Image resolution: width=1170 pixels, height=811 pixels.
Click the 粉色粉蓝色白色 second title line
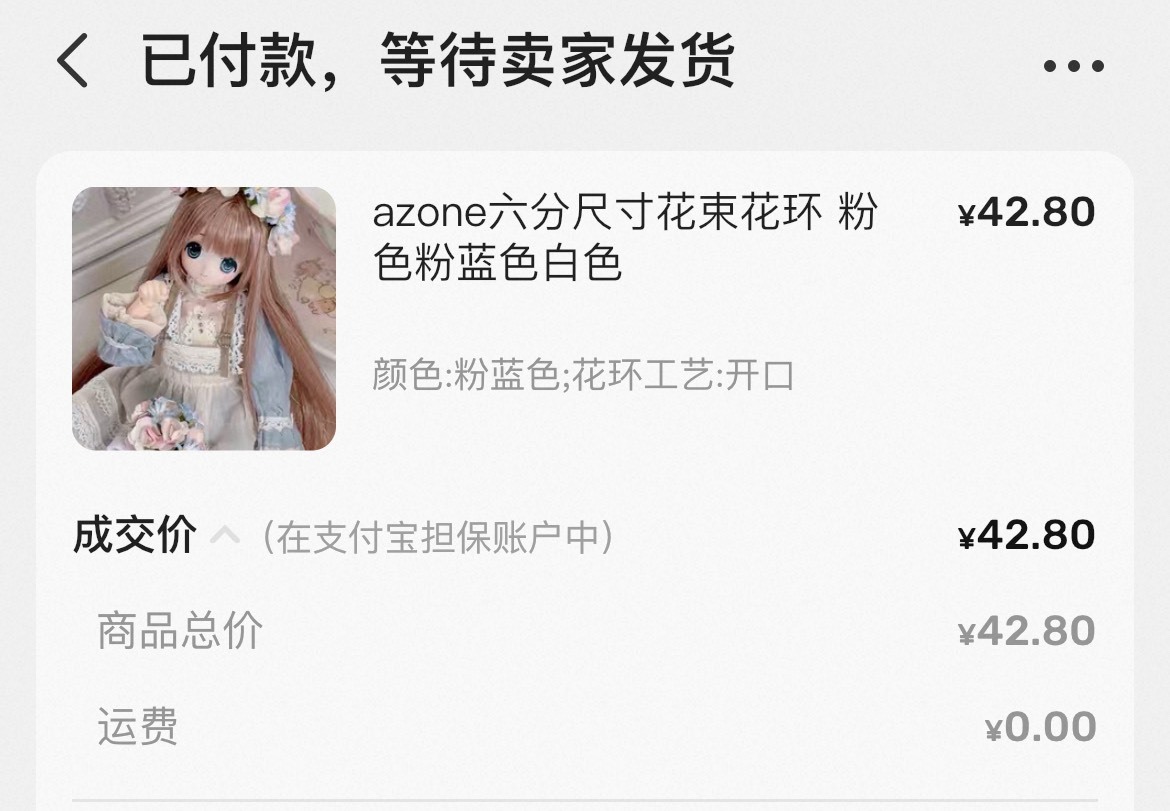(x=497, y=263)
